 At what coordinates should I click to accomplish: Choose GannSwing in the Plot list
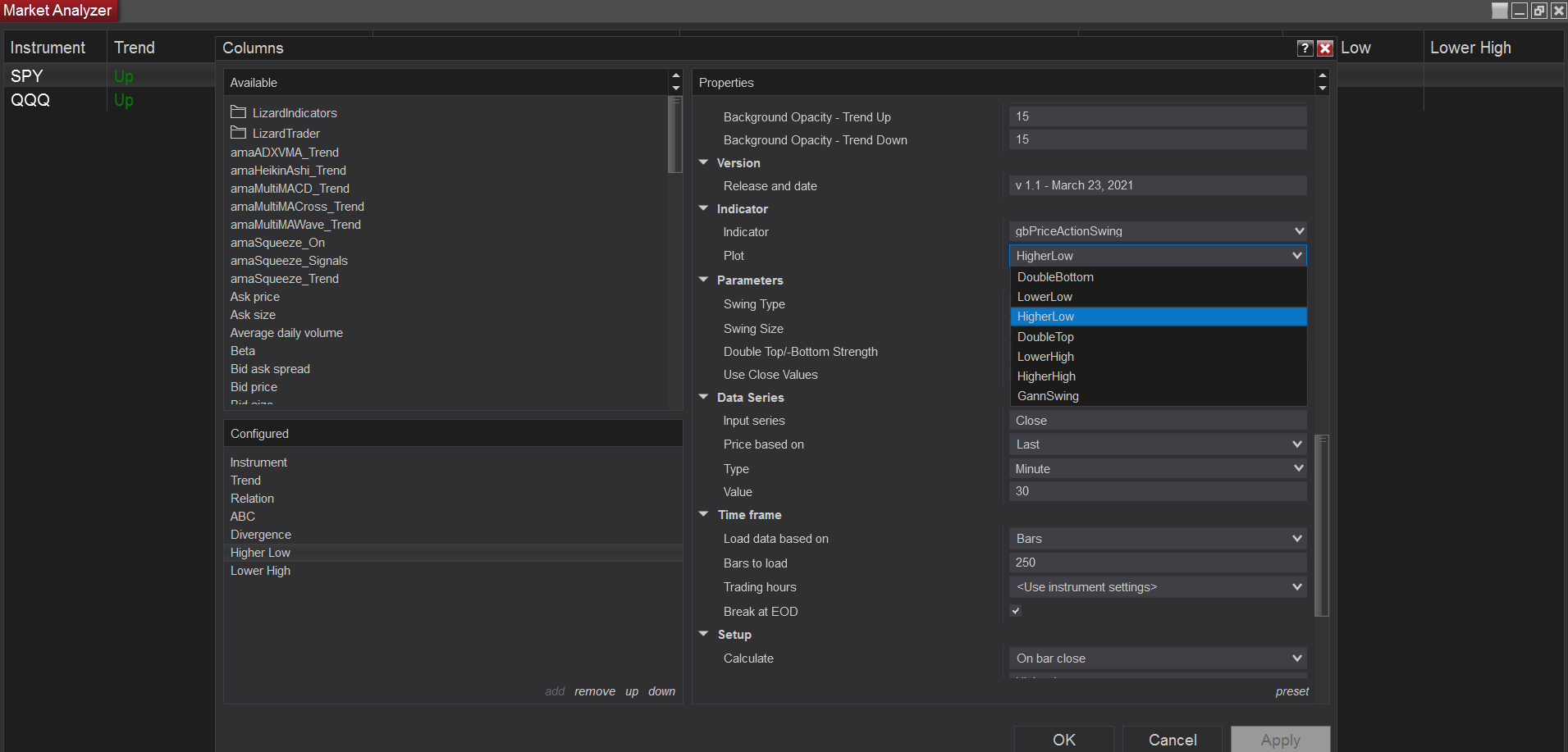(1159, 396)
